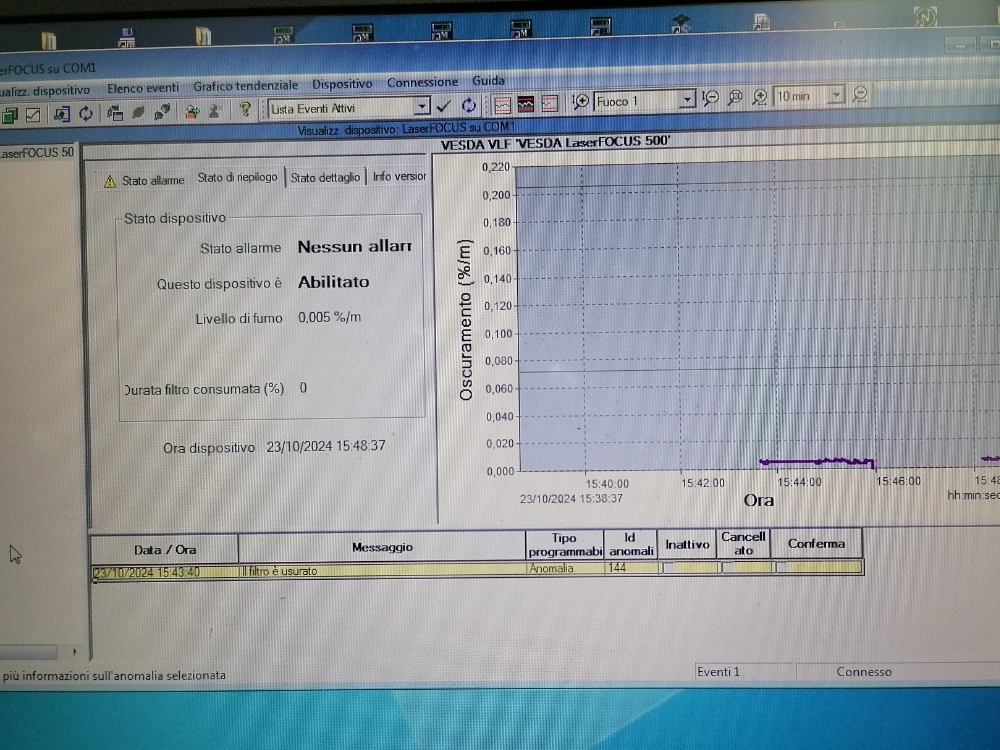Tick the Conferma checkbox in the filter anomaly row
The height and width of the screenshot is (750, 1000).
coord(780,566)
